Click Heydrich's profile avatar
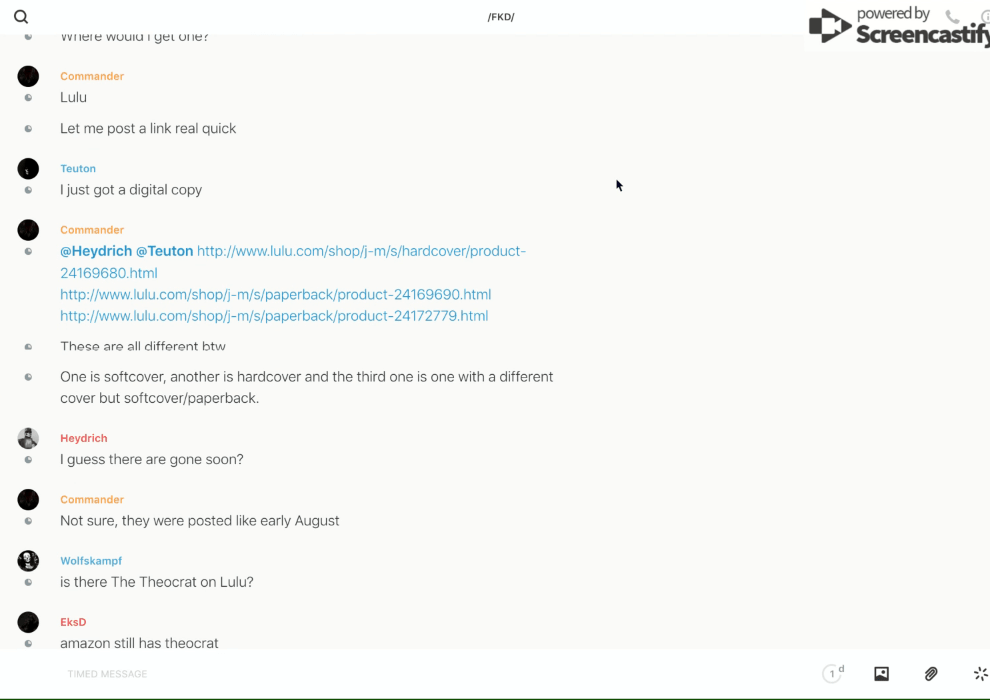 pos(28,438)
